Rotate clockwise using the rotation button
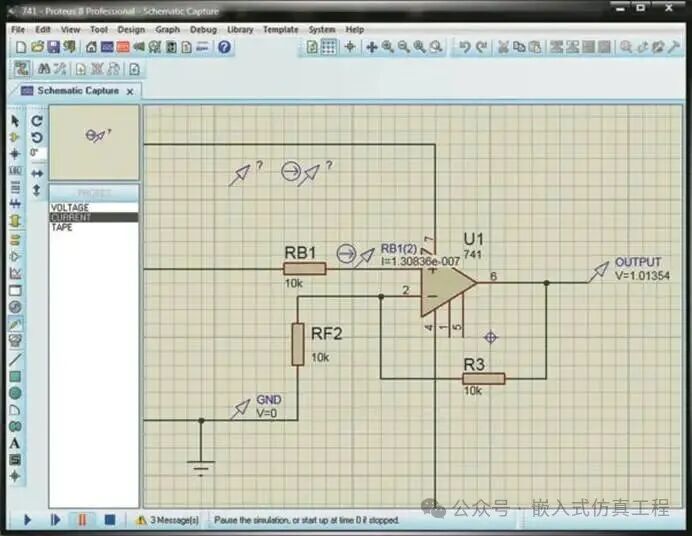 pos(37,120)
